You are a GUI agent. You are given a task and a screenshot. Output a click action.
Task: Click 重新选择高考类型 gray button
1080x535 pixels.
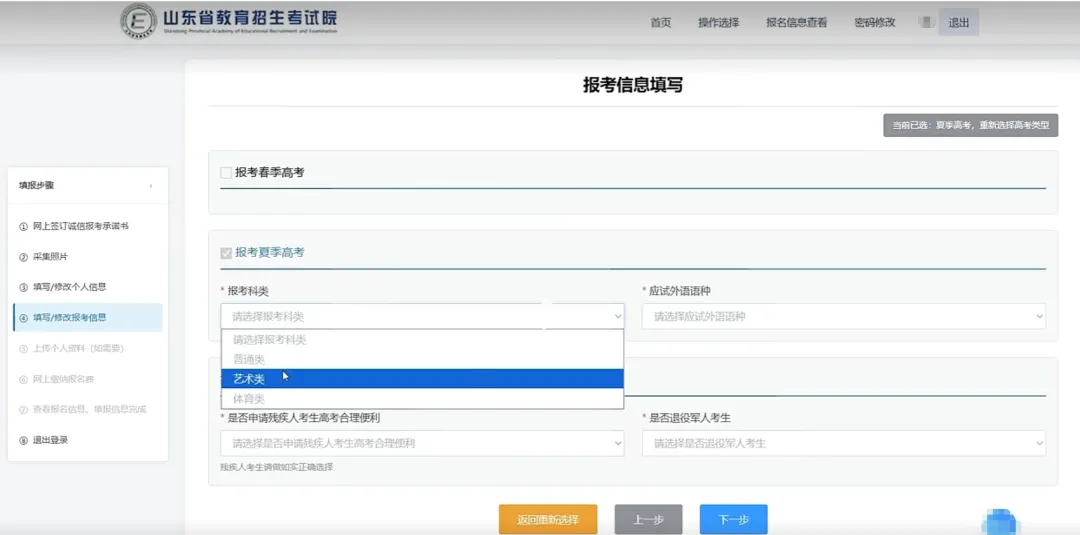[970, 125]
